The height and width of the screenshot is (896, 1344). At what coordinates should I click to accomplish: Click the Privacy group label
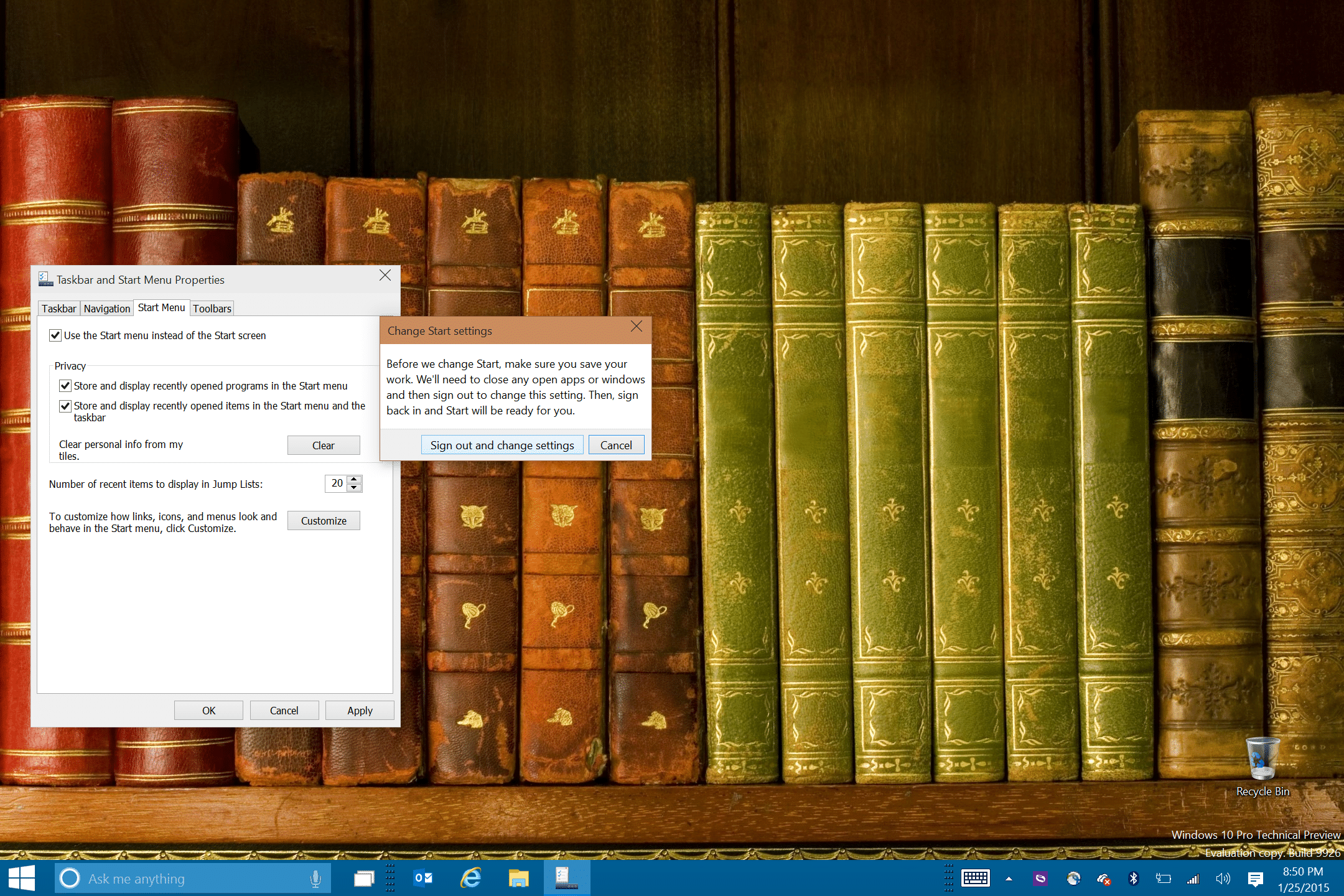tap(70, 366)
